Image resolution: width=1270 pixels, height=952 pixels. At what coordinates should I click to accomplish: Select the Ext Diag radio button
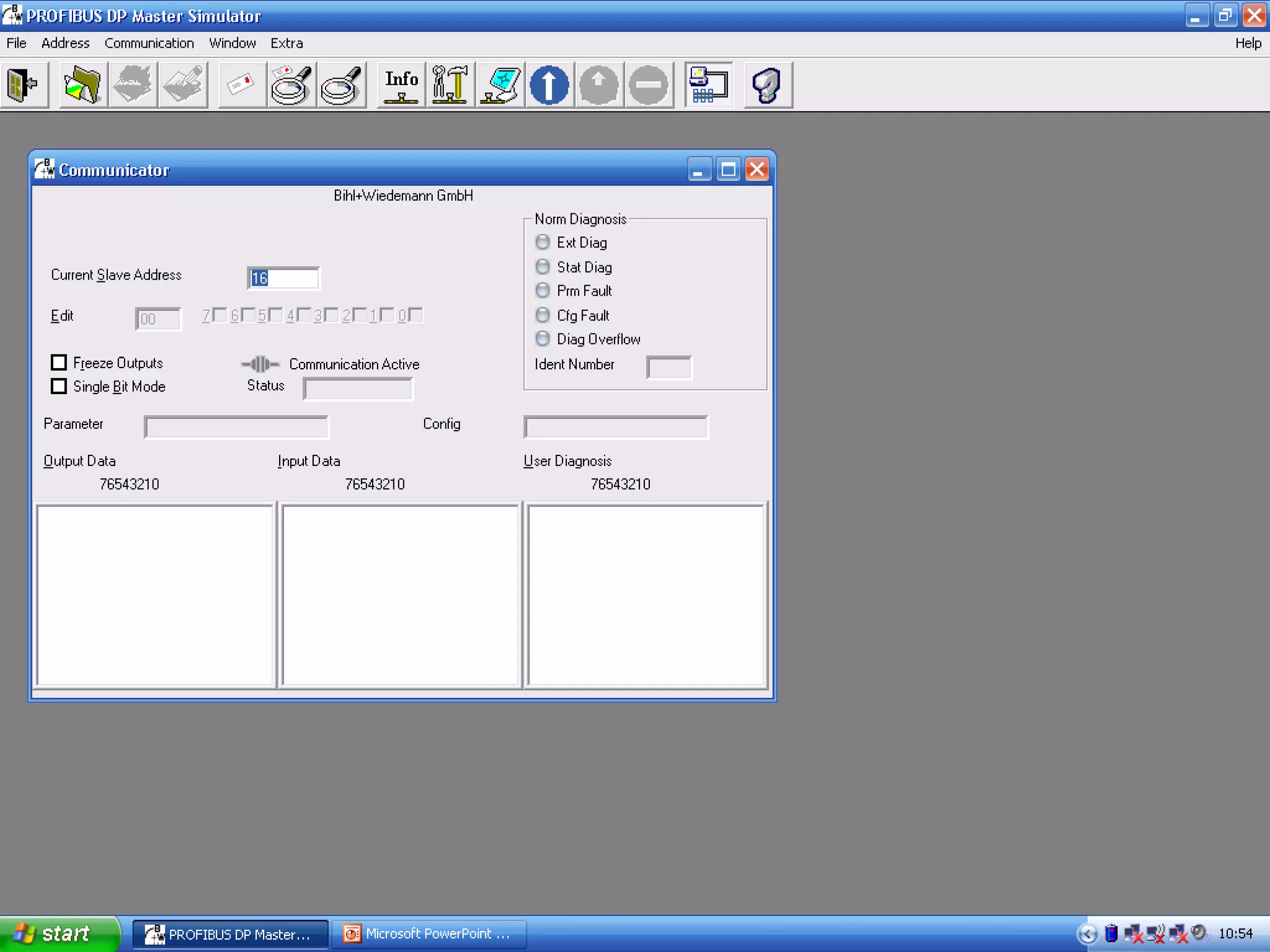(x=543, y=242)
